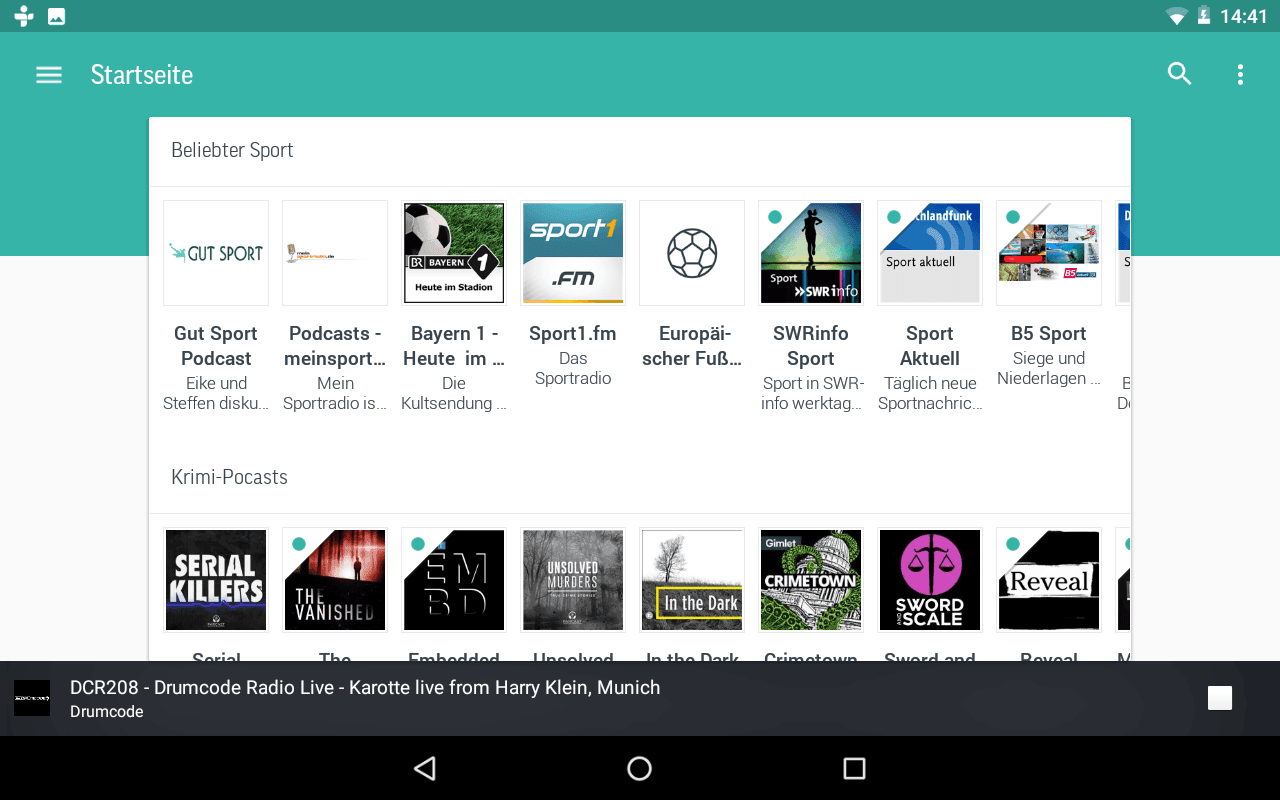This screenshot has height=800, width=1280.
Task: Select the 'Gut Sport Podcast' title
Action: point(216,346)
